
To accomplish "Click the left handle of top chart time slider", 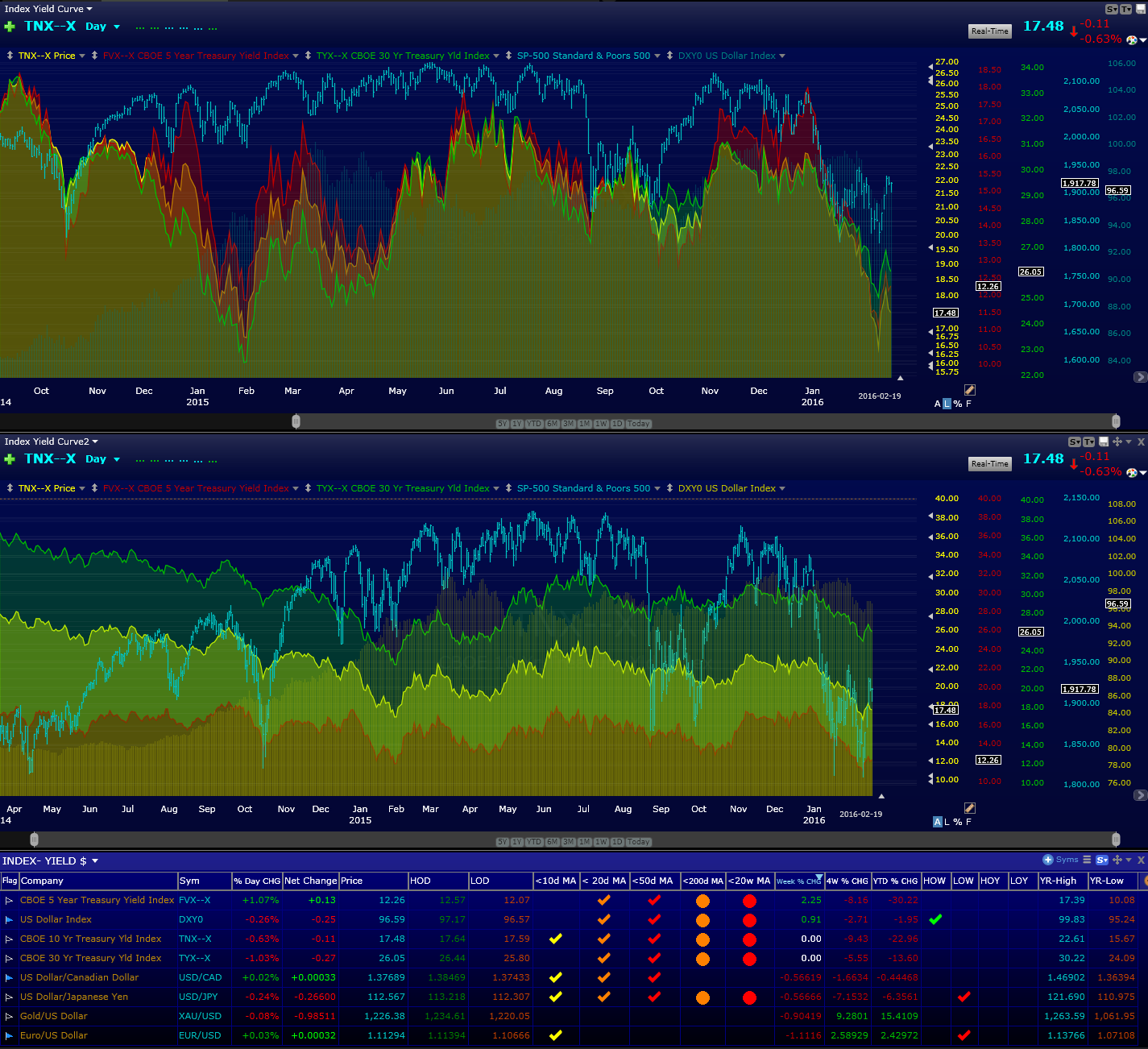I will 296,421.
